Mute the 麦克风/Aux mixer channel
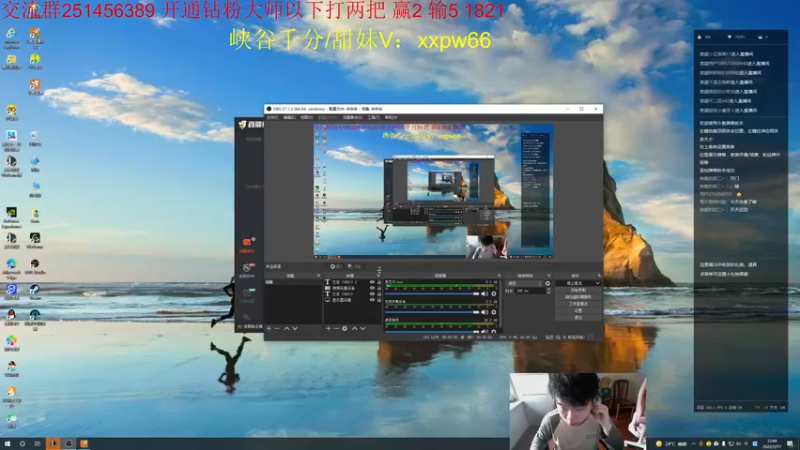Screen dimensions: 800x450 [x=485, y=294]
